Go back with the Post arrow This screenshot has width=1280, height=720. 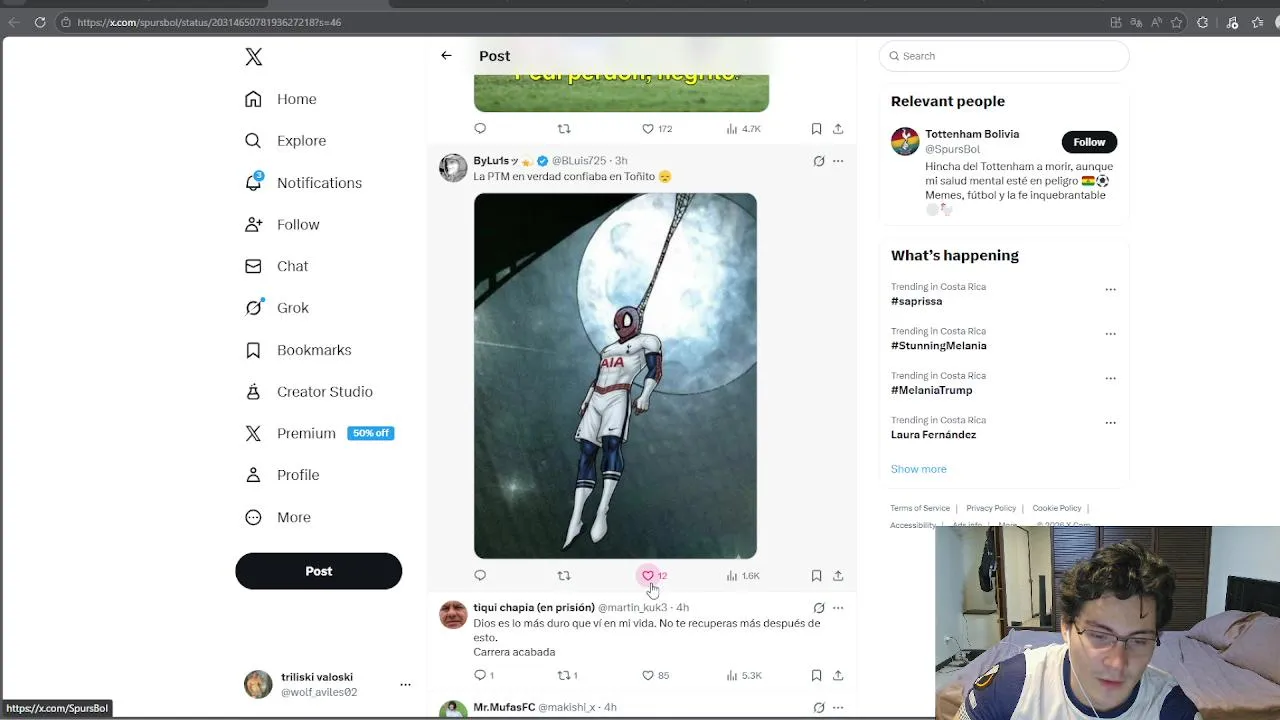coord(446,56)
